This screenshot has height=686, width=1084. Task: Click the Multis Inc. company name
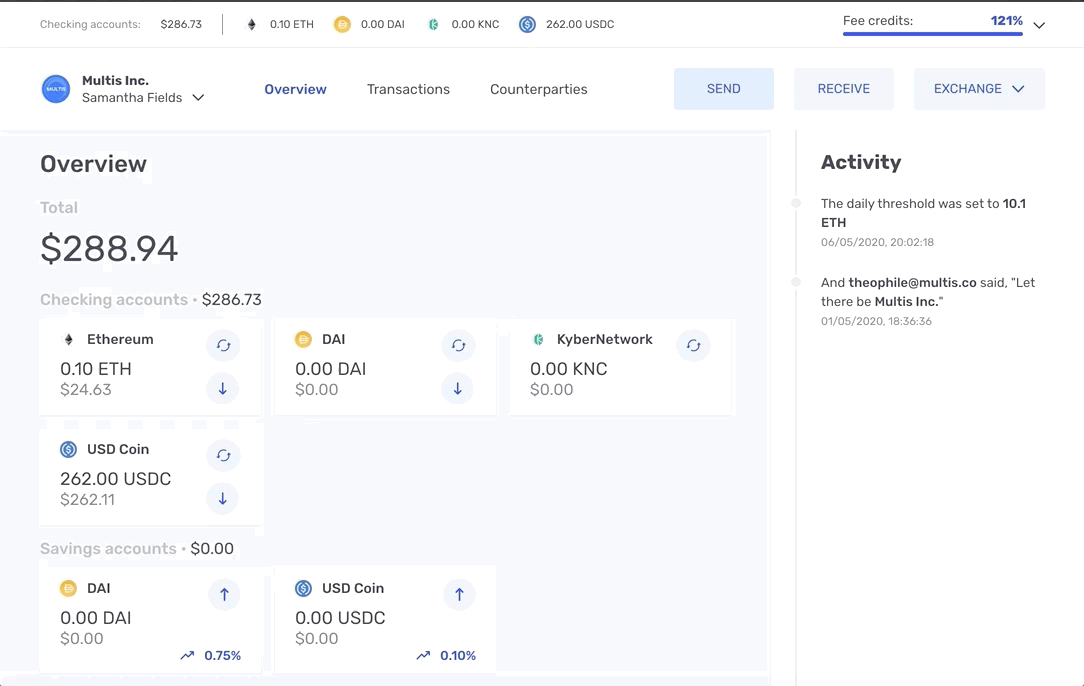click(115, 80)
